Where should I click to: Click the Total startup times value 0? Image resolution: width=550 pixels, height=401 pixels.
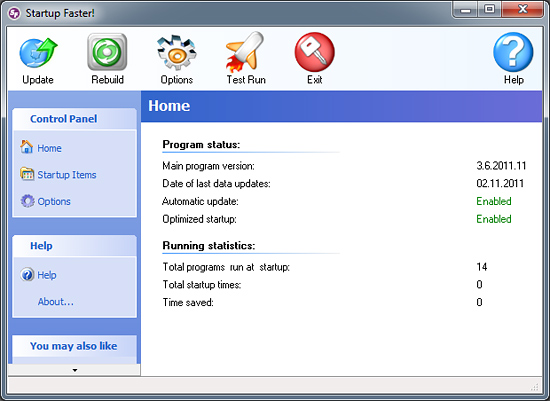coord(479,285)
